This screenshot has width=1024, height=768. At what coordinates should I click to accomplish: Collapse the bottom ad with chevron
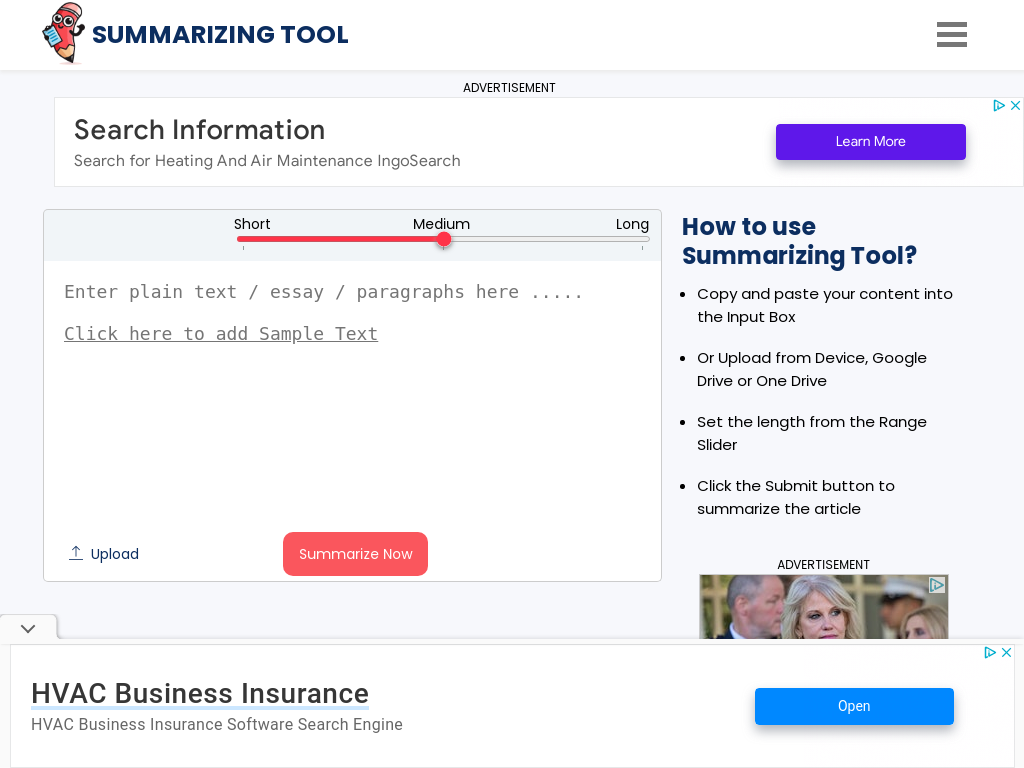28,628
